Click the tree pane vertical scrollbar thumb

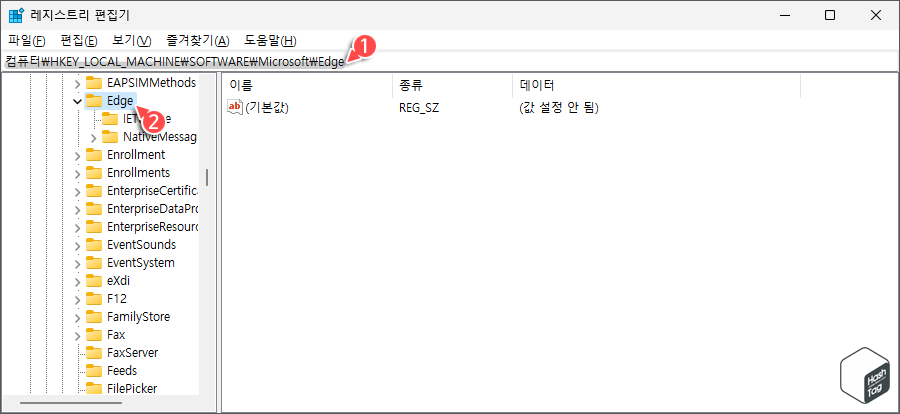tap(207, 177)
